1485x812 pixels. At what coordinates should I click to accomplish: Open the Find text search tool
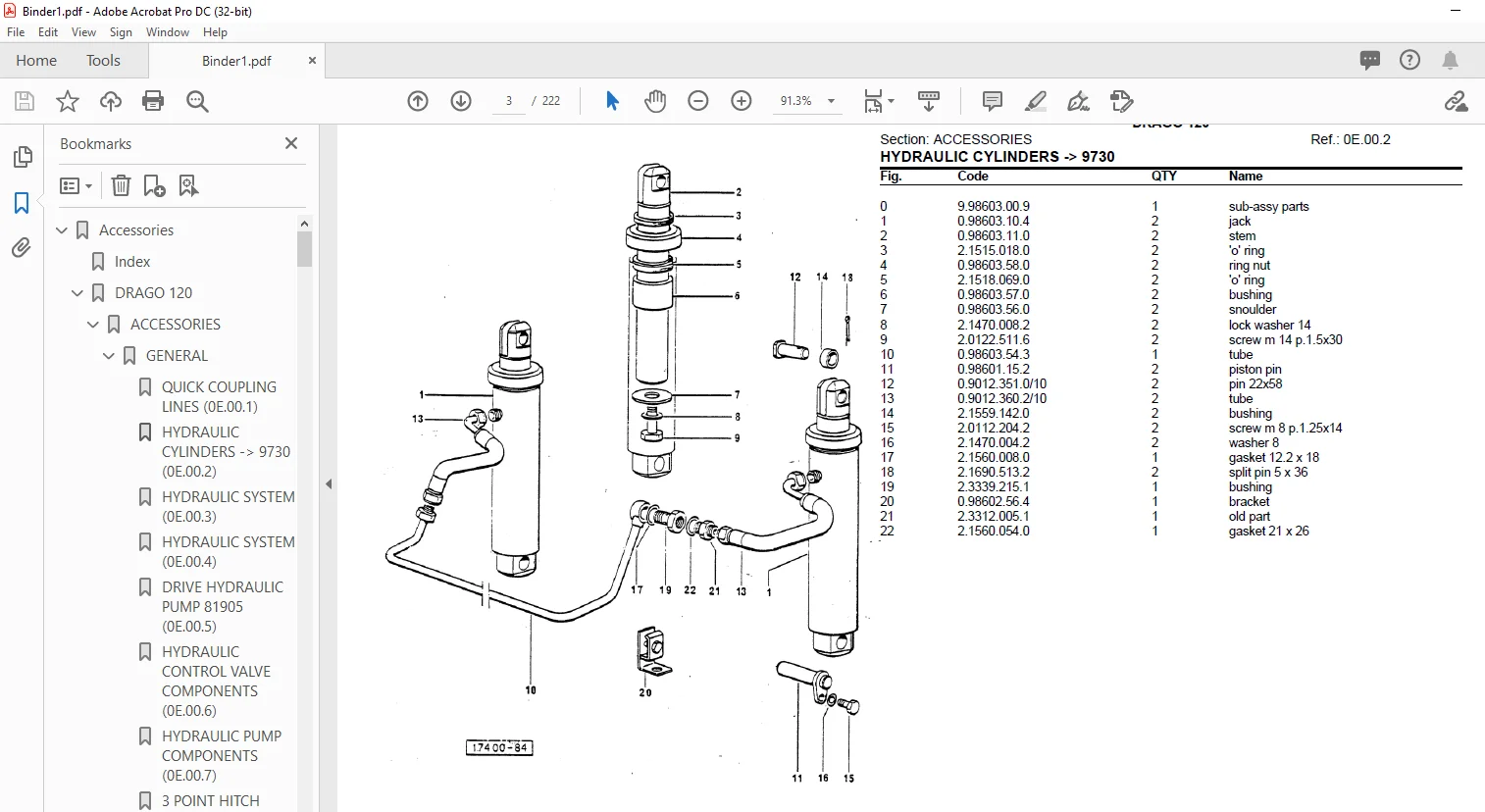(197, 101)
